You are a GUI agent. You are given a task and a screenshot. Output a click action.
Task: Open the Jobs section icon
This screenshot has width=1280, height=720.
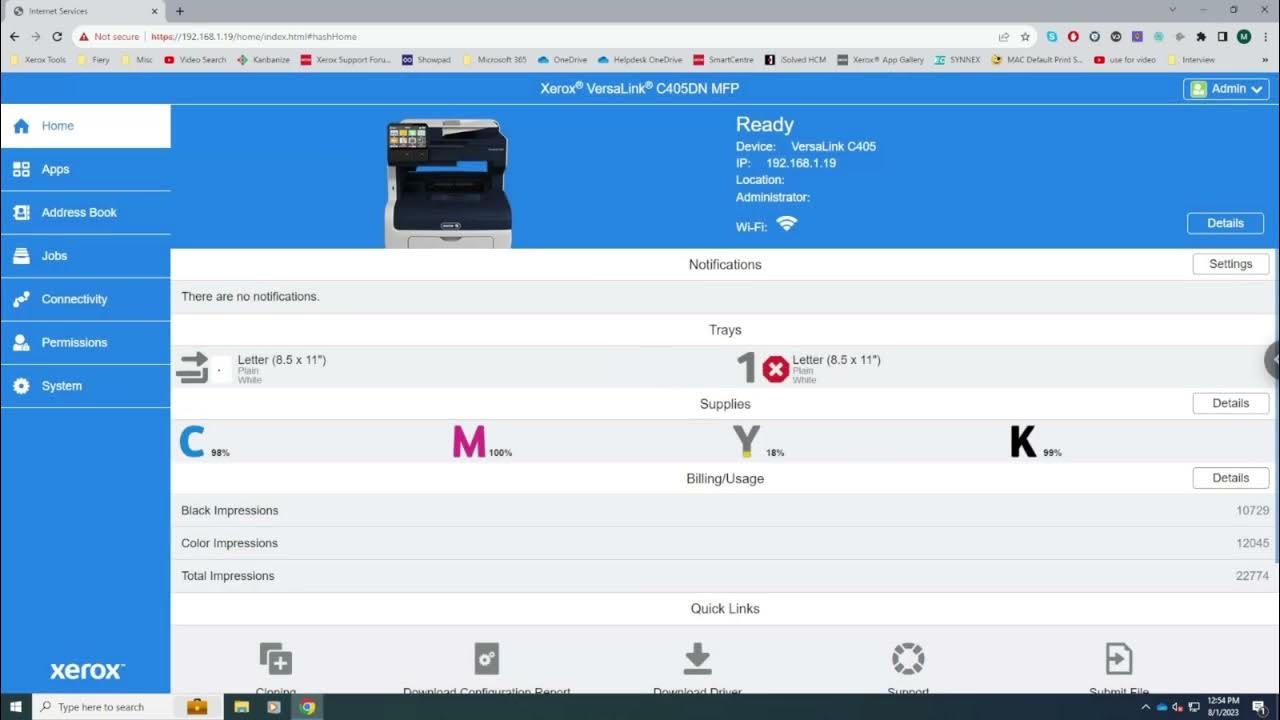coord(21,256)
